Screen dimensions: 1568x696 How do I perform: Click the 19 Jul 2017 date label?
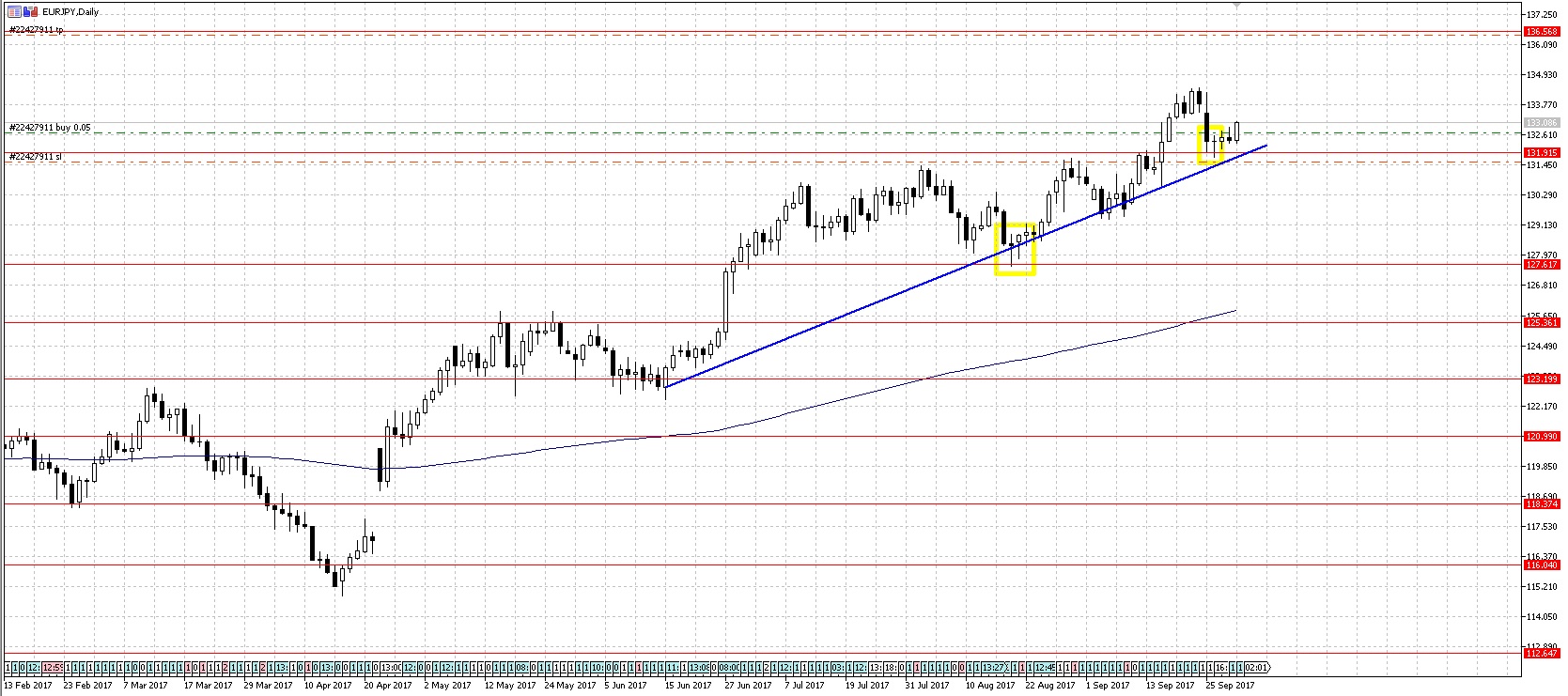point(869,685)
